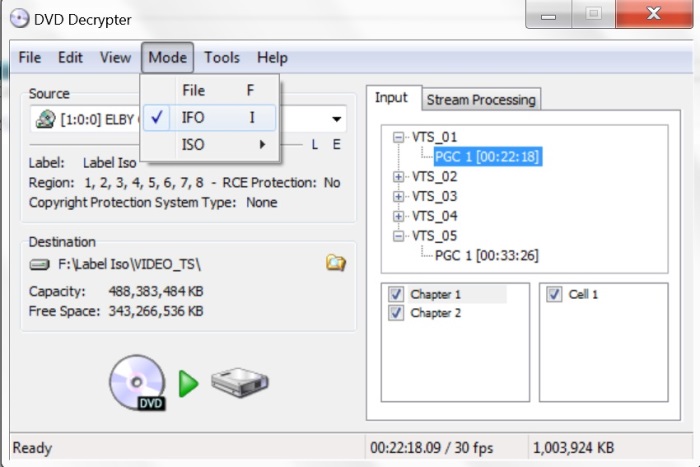Open the Help menu
This screenshot has width=700, height=467.
coord(272,58)
